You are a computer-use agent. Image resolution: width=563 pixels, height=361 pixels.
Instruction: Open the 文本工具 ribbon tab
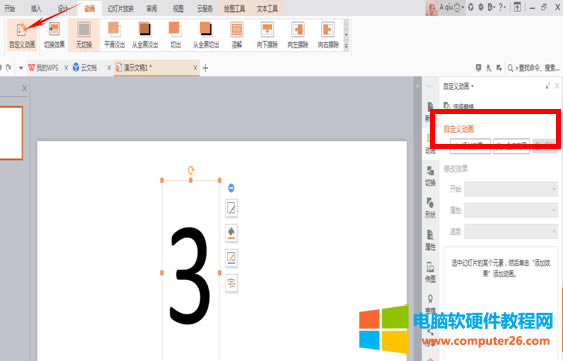point(267,9)
